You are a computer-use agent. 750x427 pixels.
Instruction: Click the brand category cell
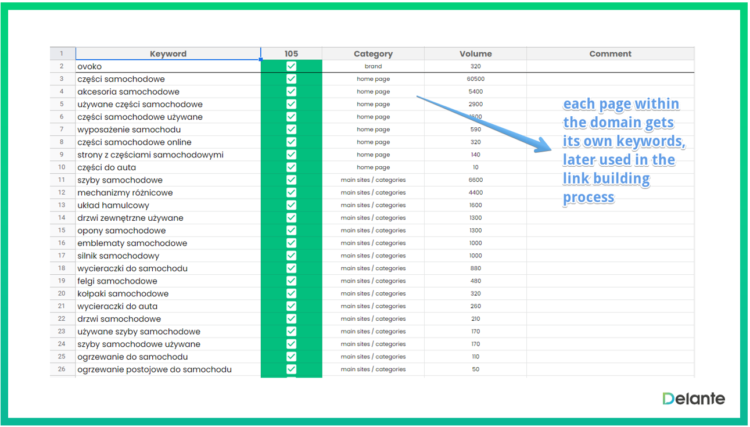click(x=373, y=66)
